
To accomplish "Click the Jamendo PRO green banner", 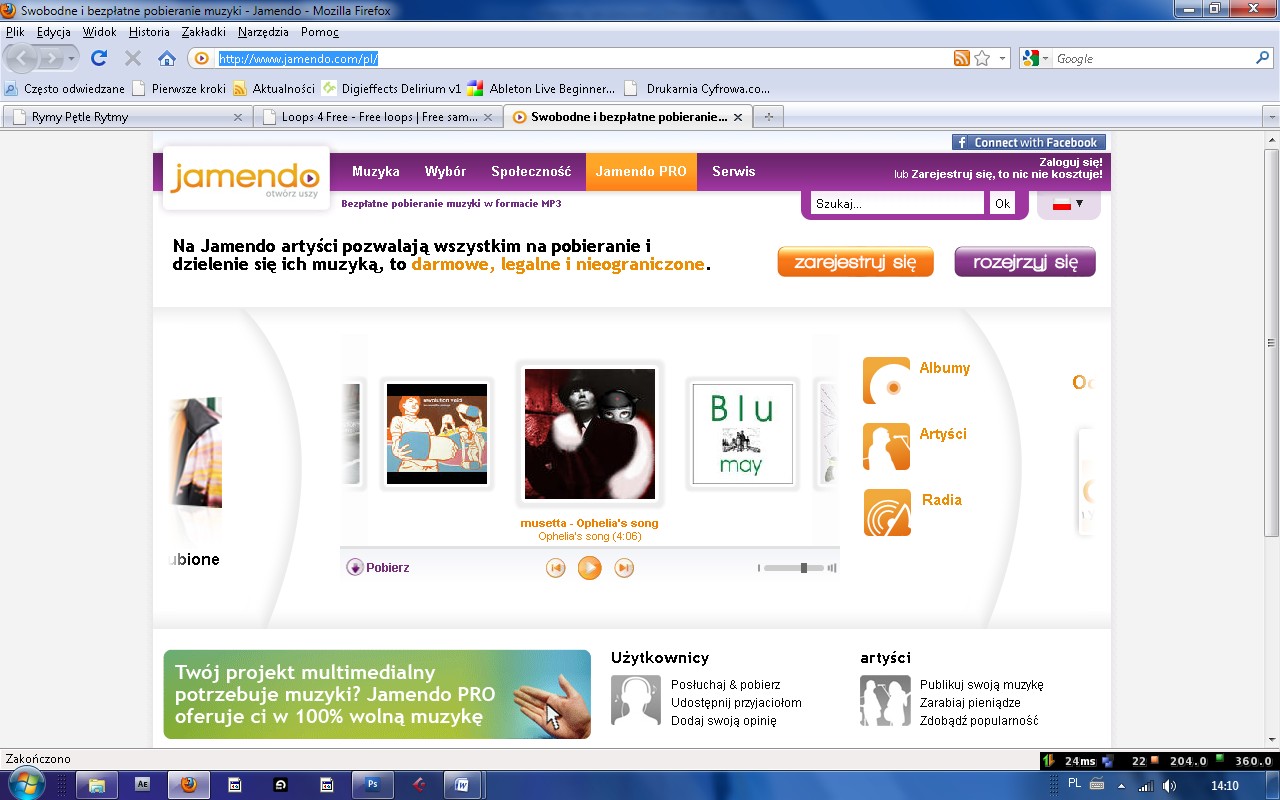I will pos(377,695).
